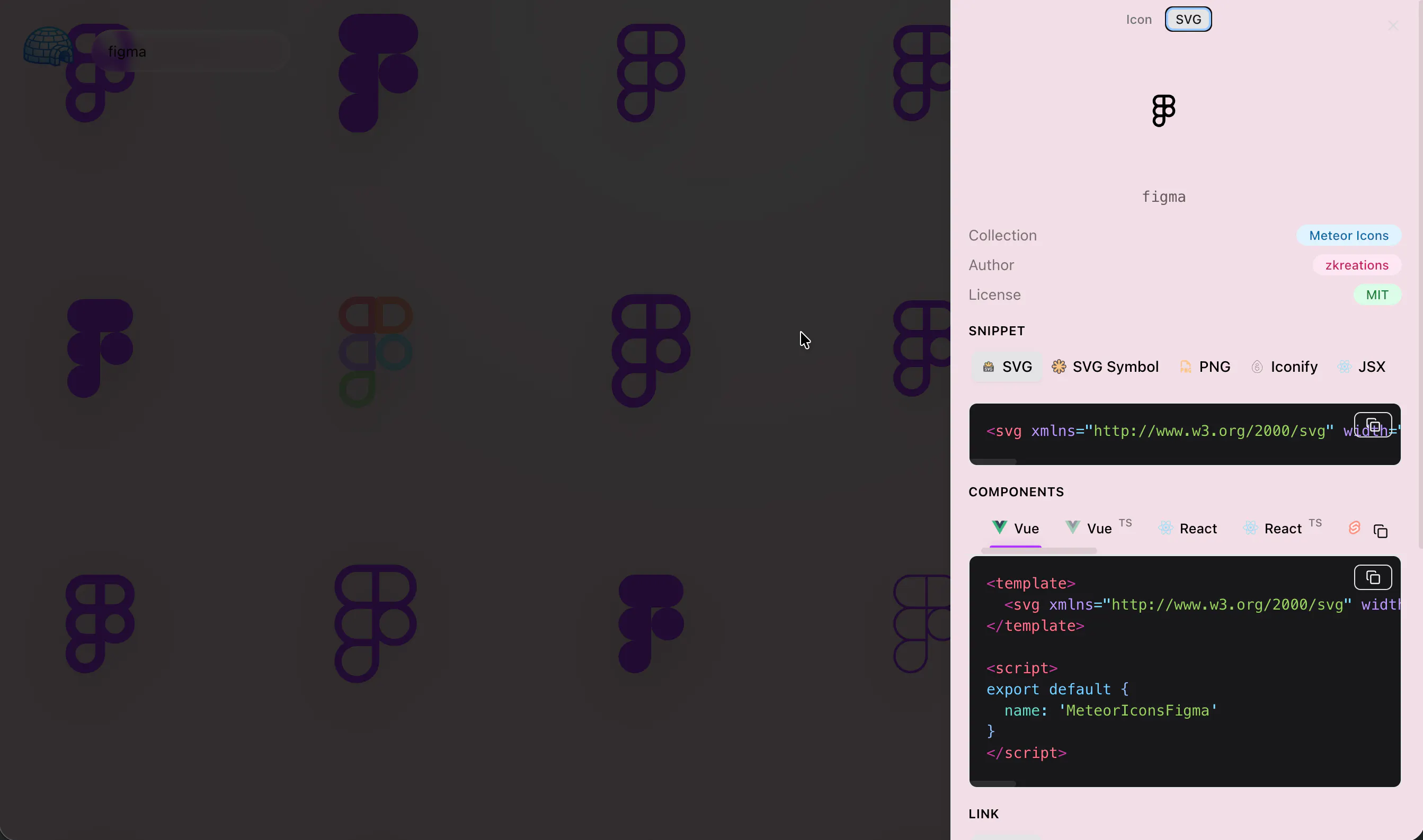Image resolution: width=1423 pixels, height=840 pixels.
Task: Select the Iconify snippet option
Action: pyautogui.click(x=1284, y=367)
